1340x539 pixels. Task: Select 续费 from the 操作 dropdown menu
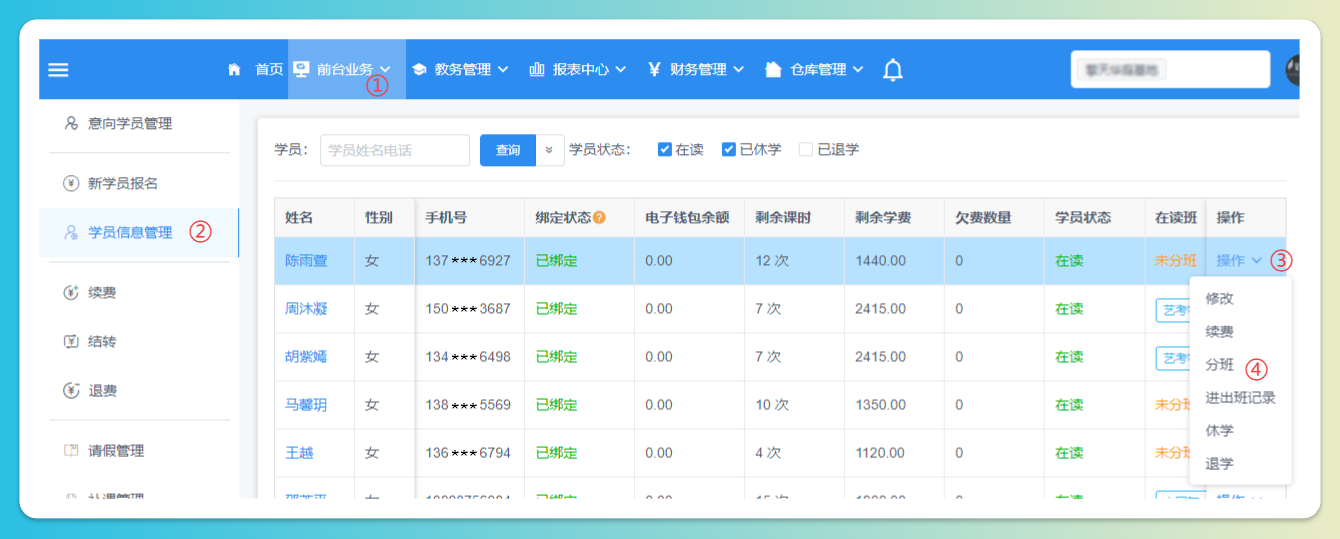(x=1219, y=331)
